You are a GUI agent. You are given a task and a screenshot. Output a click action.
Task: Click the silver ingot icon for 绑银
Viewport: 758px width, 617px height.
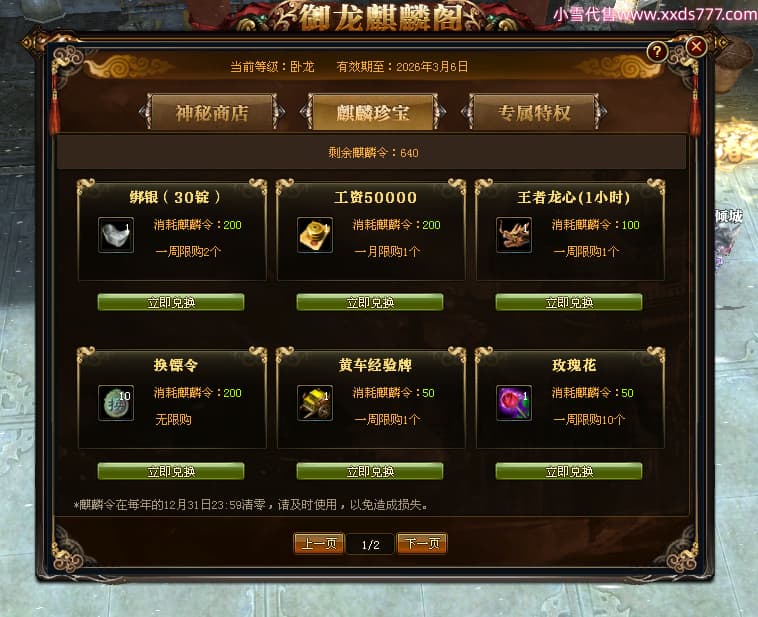[116, 235]
